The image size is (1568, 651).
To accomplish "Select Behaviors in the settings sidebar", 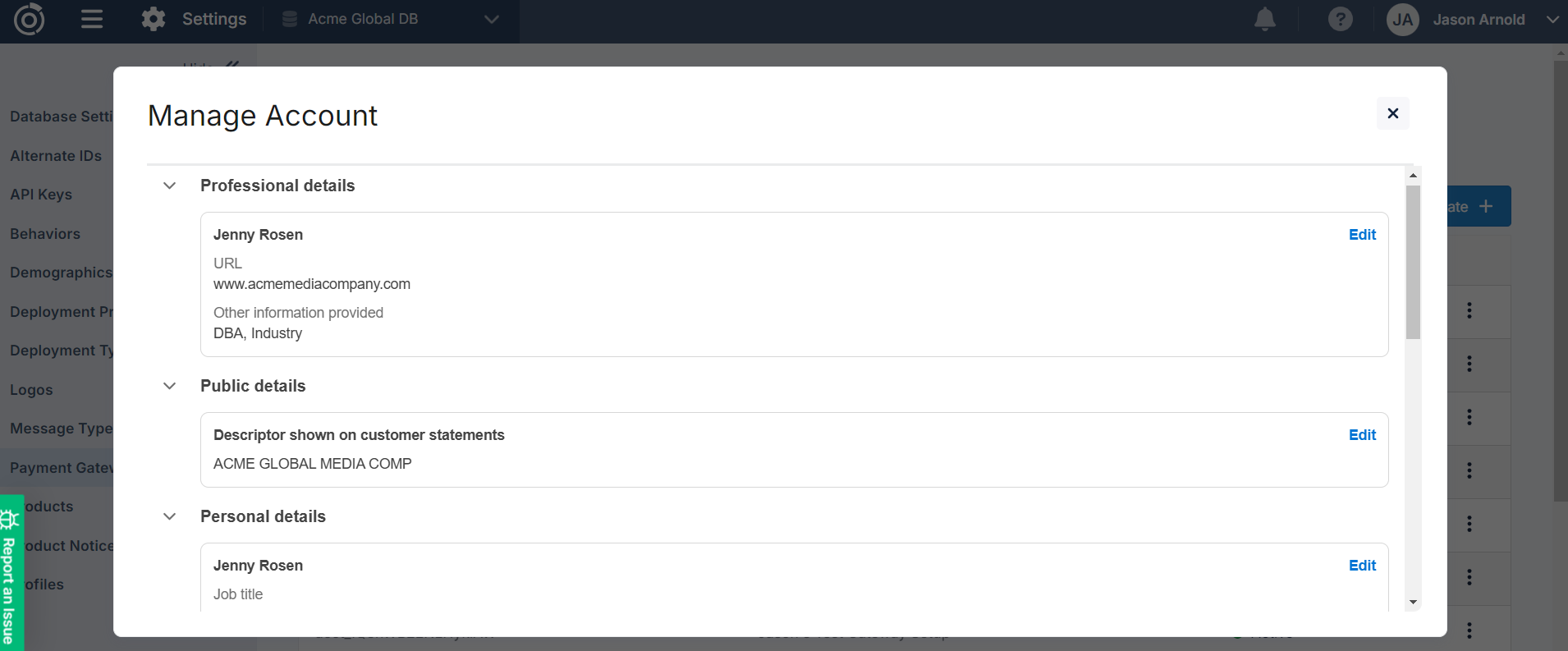I will click(45, 234).
